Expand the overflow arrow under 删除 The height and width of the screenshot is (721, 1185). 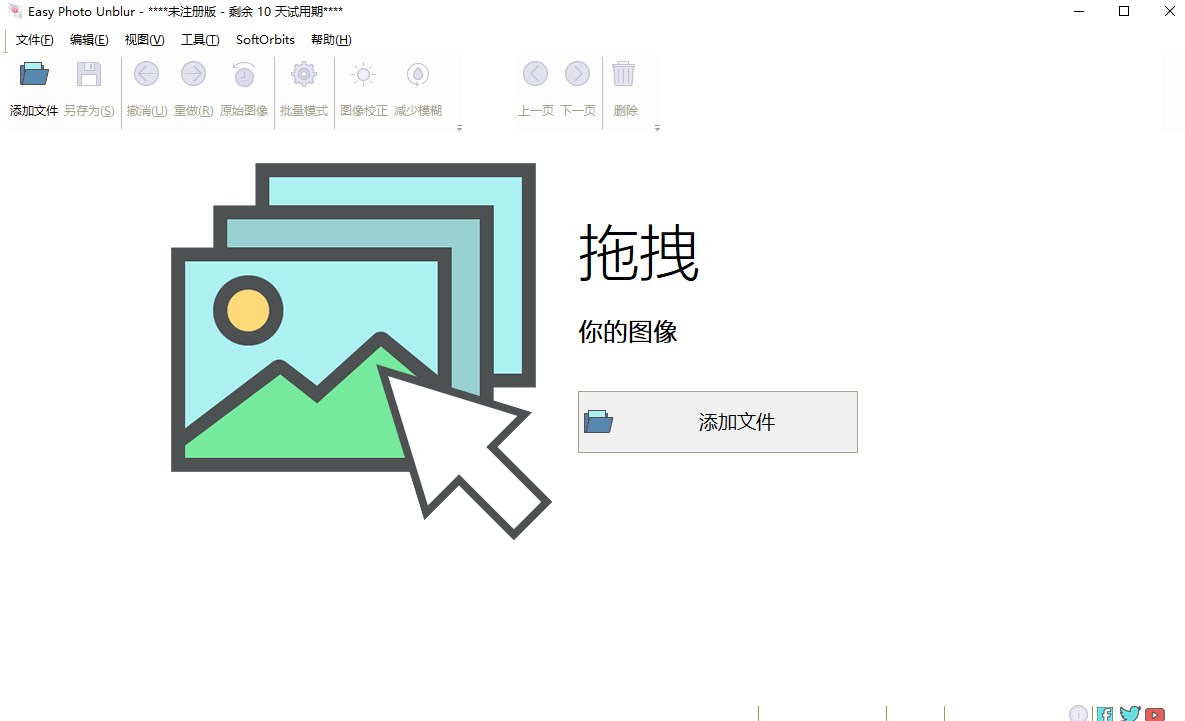pyautogui.click(x=657, y=127)
